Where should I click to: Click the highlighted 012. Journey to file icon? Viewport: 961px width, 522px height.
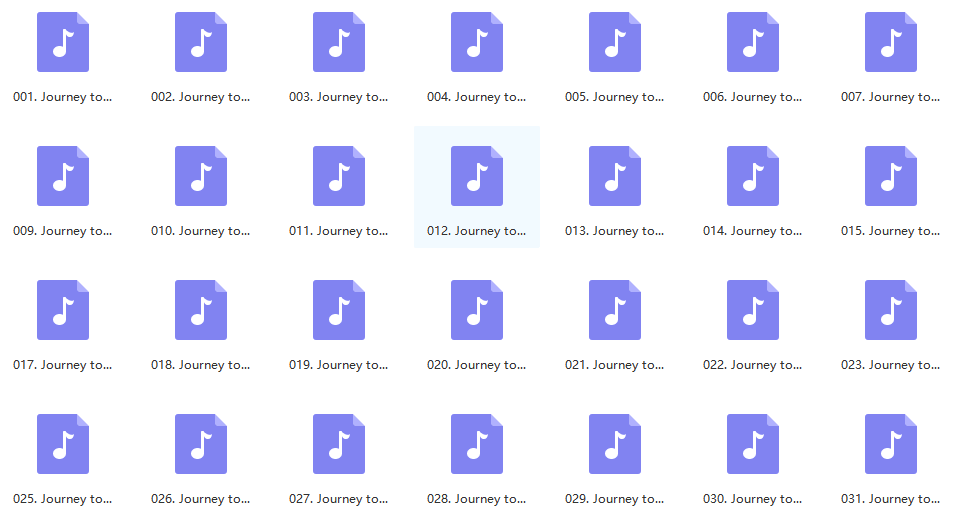476,176
